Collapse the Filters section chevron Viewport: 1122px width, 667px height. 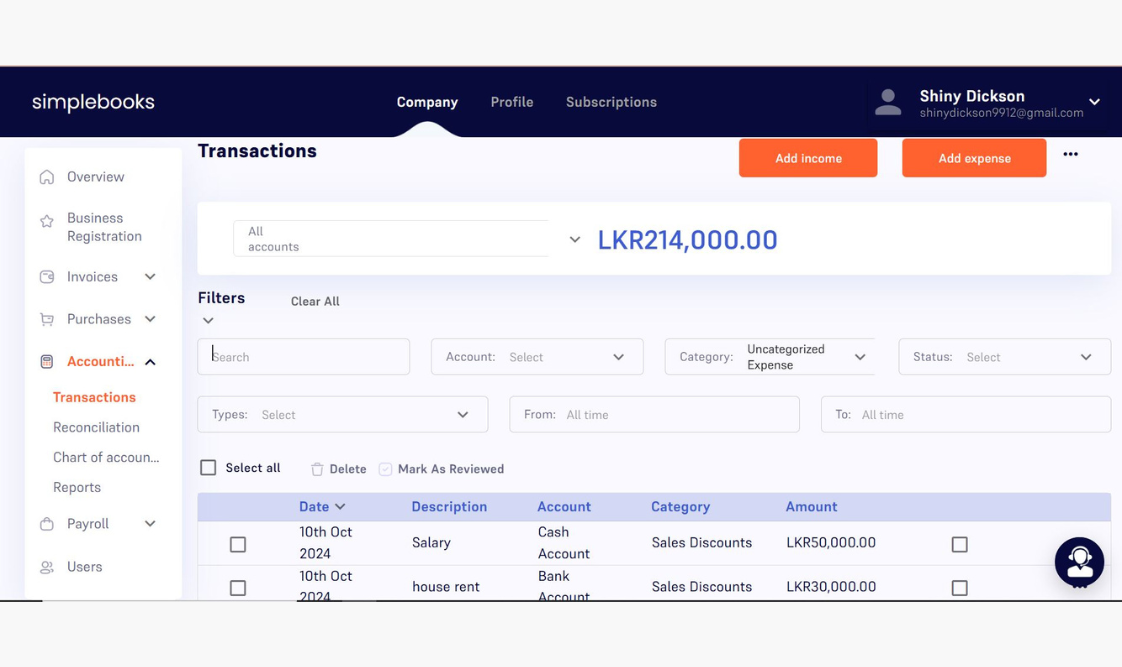[208, 321]
